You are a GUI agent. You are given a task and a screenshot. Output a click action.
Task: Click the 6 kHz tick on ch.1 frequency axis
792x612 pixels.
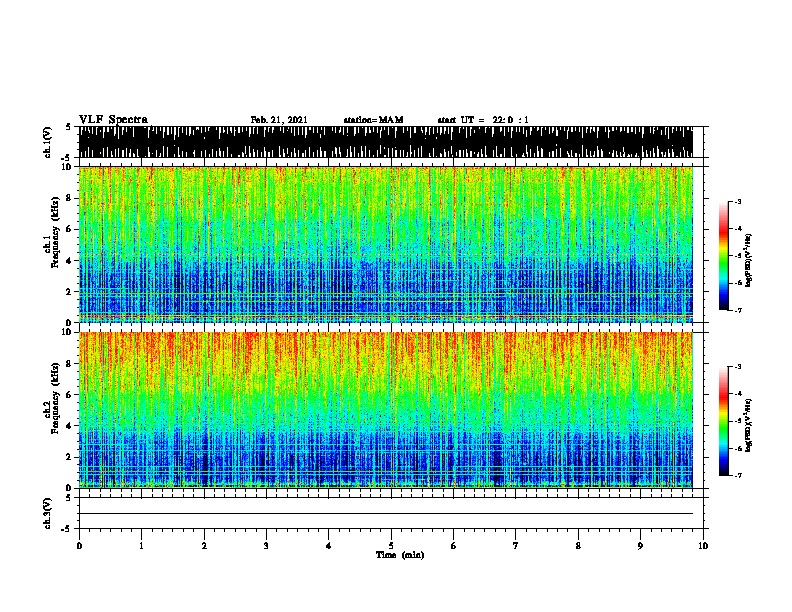coord(70,229)
